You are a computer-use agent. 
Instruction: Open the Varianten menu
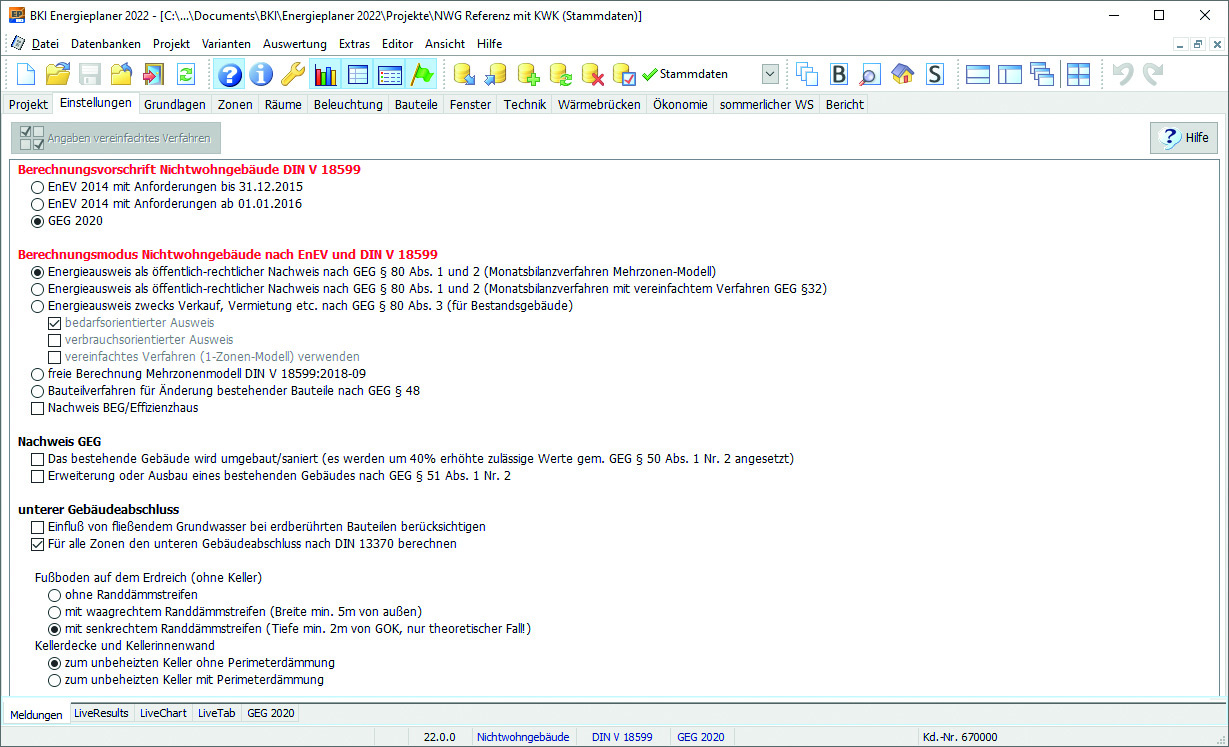(x=226, y=44)
